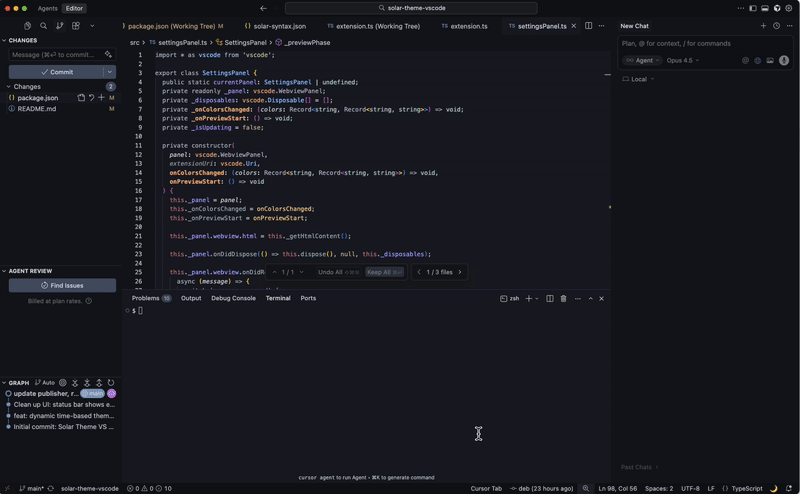Generate commit message with sparkle icon
The width and height of the screenshot is (800, 494).
point(108,54)
